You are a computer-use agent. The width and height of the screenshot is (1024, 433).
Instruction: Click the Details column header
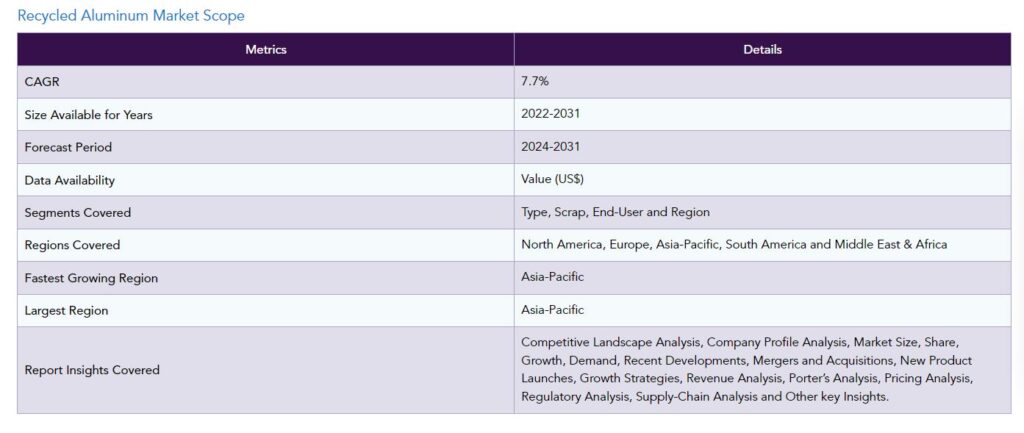pyautogui.click(x=762, y=50)
